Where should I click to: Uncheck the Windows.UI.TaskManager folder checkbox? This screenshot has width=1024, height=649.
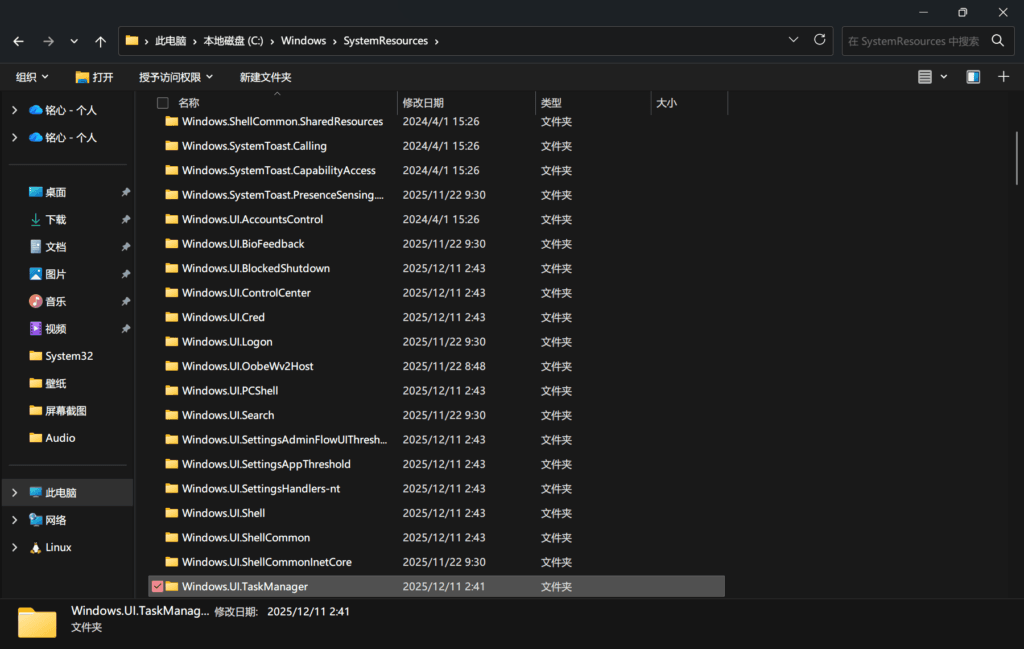tap(157, 586)
